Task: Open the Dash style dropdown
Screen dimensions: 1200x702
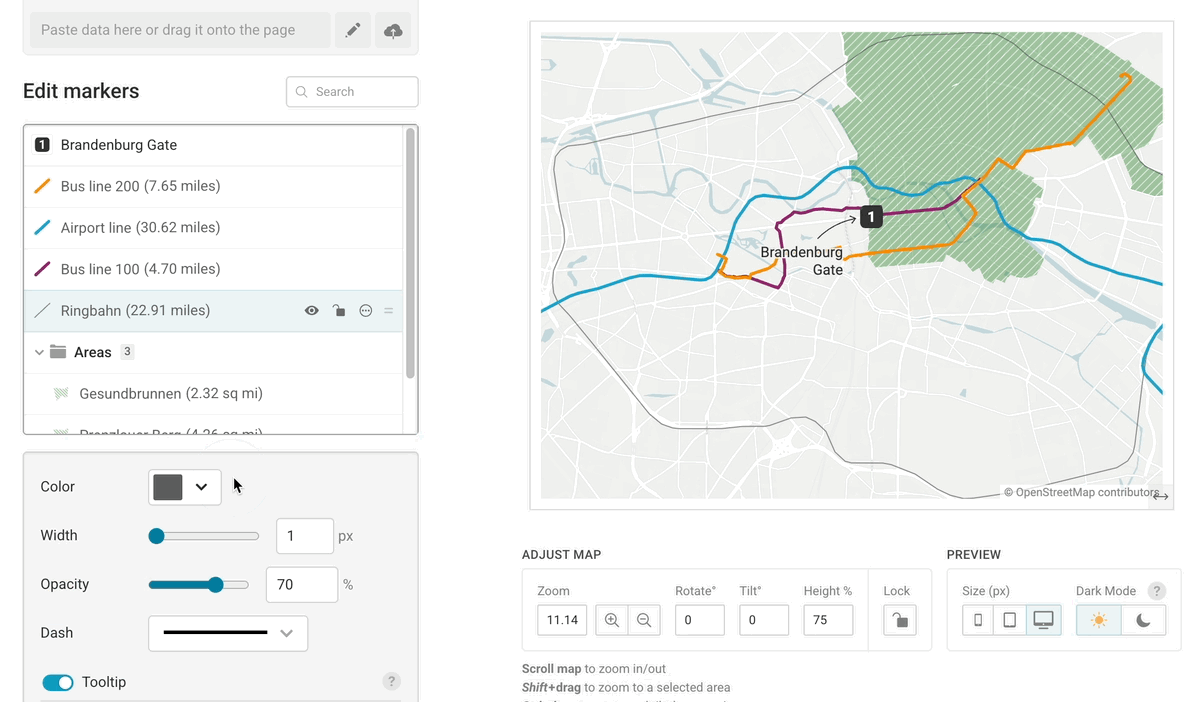Action: click(228, 633)
